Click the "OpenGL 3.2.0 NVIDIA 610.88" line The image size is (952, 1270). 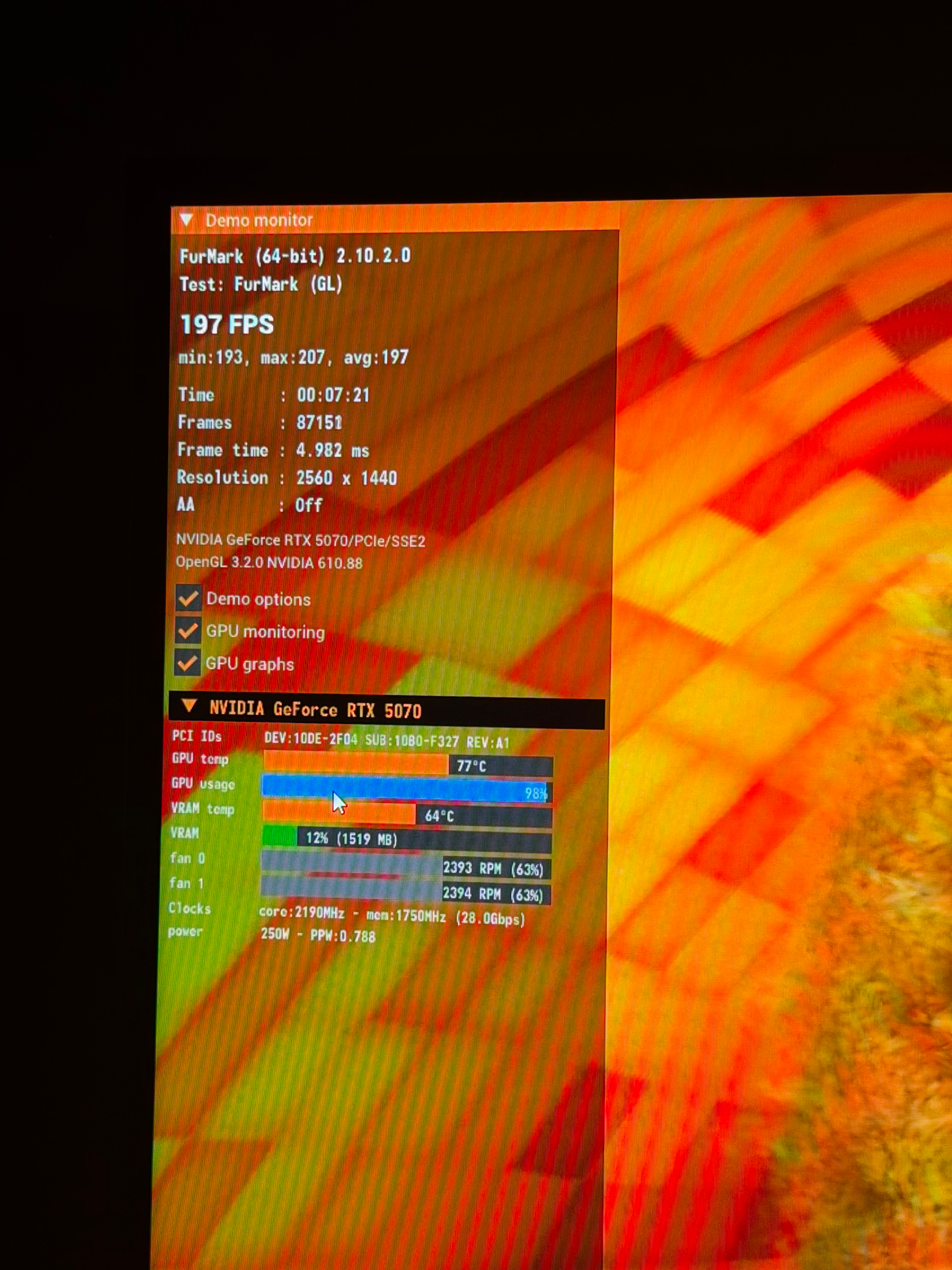[269, 563]
